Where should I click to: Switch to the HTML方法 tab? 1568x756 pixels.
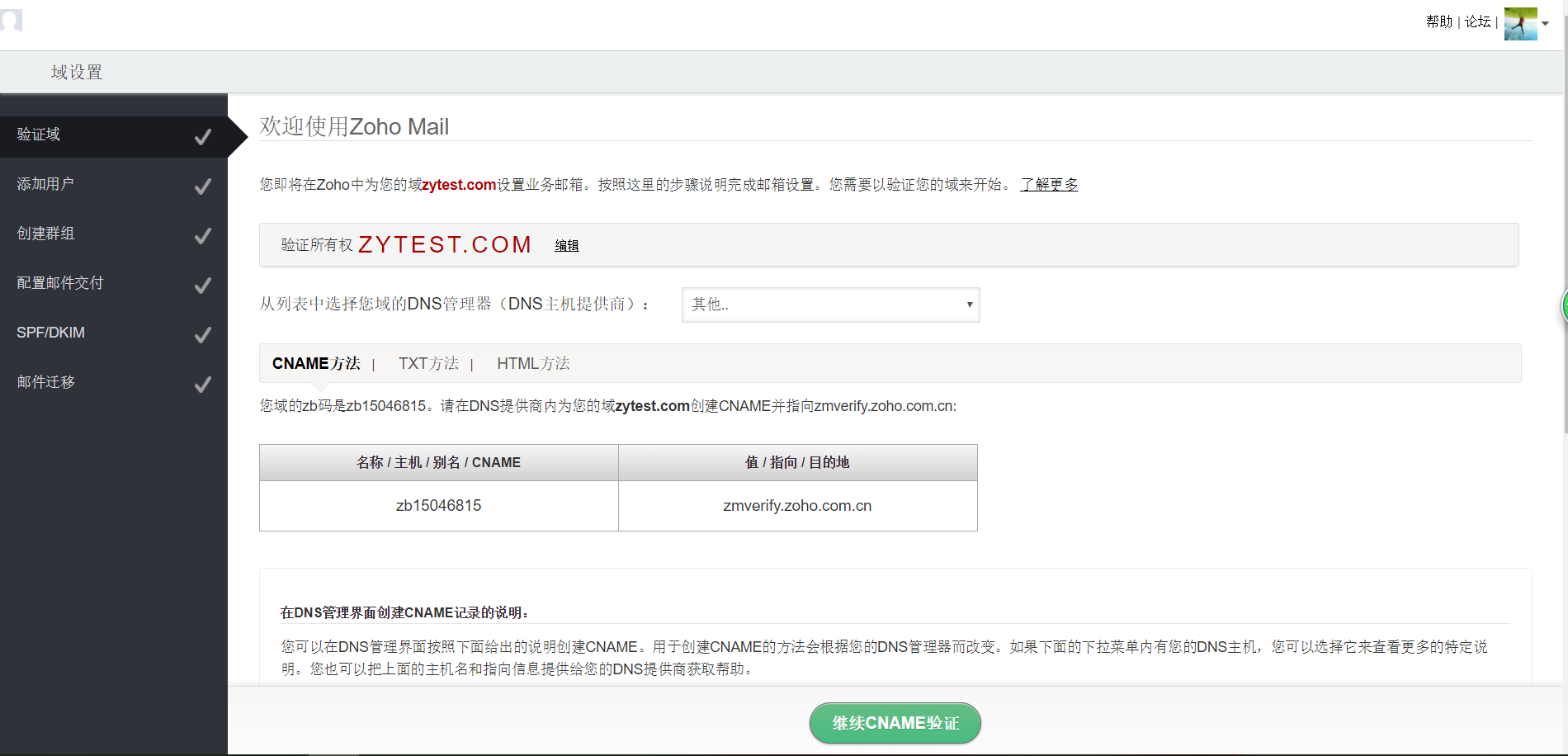point(533,364)
